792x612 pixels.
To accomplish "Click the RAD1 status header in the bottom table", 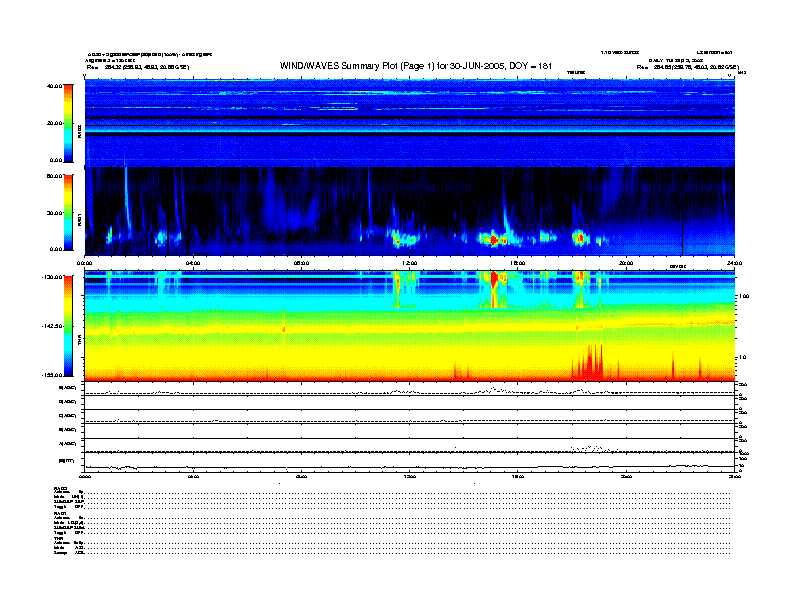I will (x=61, y=514).
